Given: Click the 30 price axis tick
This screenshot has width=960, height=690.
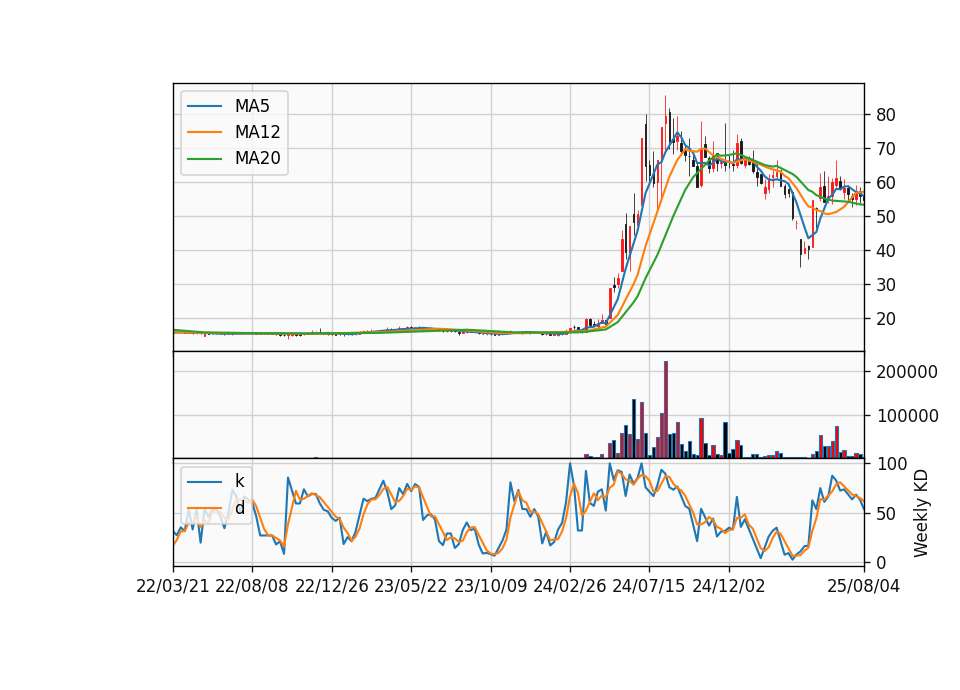Looking at the screenshot, I should 886,285.
